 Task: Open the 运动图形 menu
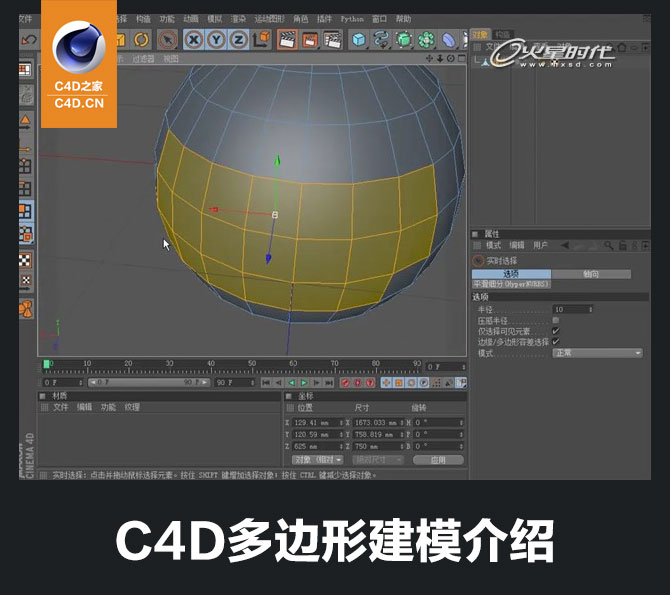click(269, 19)
